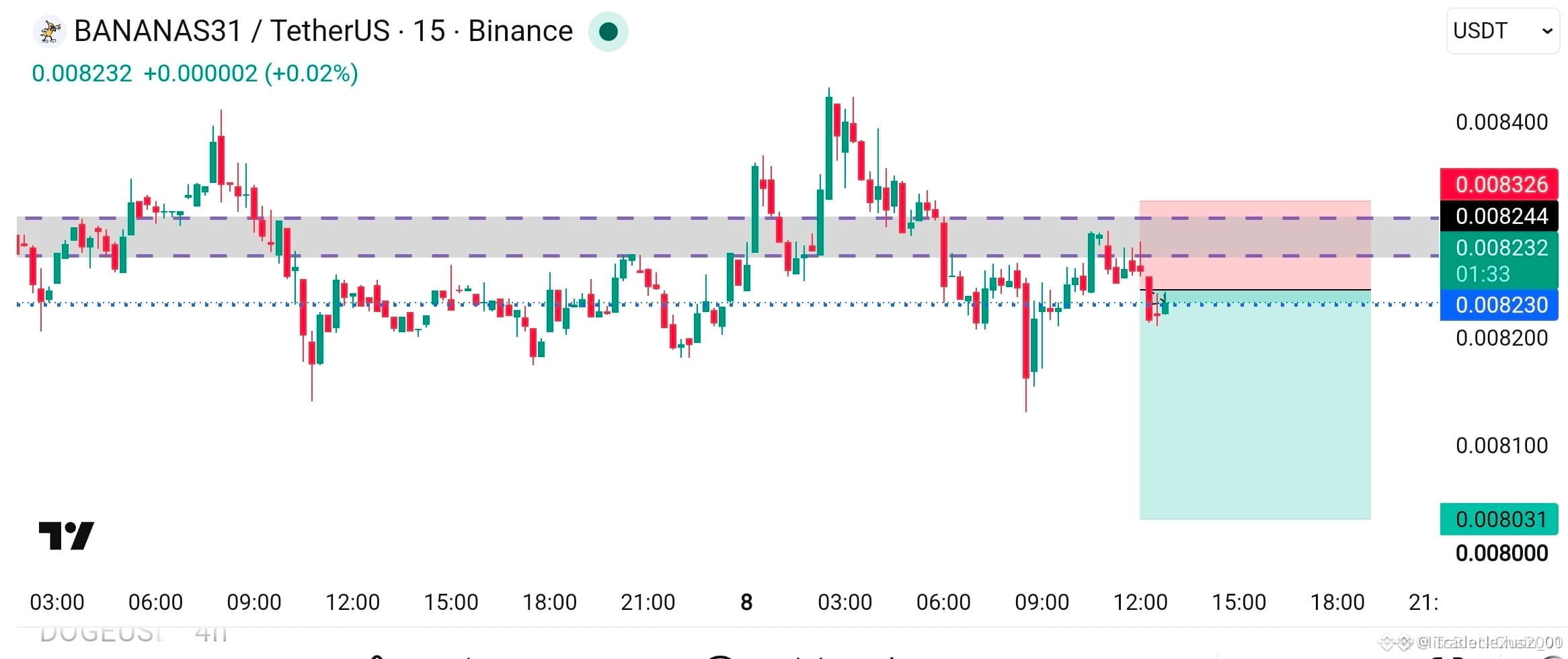Viewport: 1568px width, 659px height.
Task: Click the current price 0.008232 countdown label
Action: (1499, 261)
